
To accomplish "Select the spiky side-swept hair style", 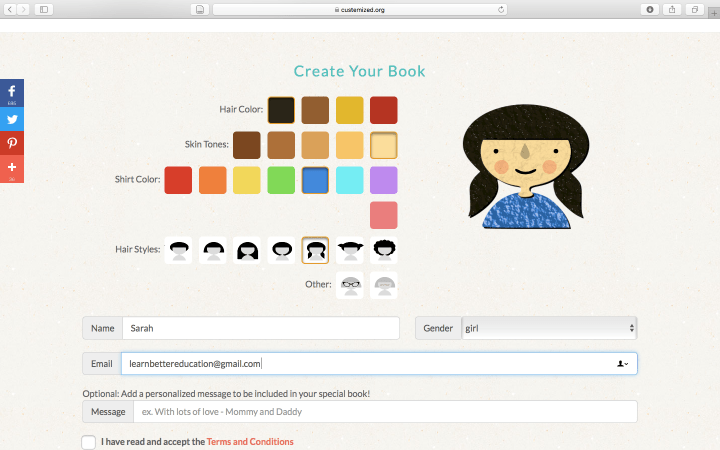I will click(350, 250).
